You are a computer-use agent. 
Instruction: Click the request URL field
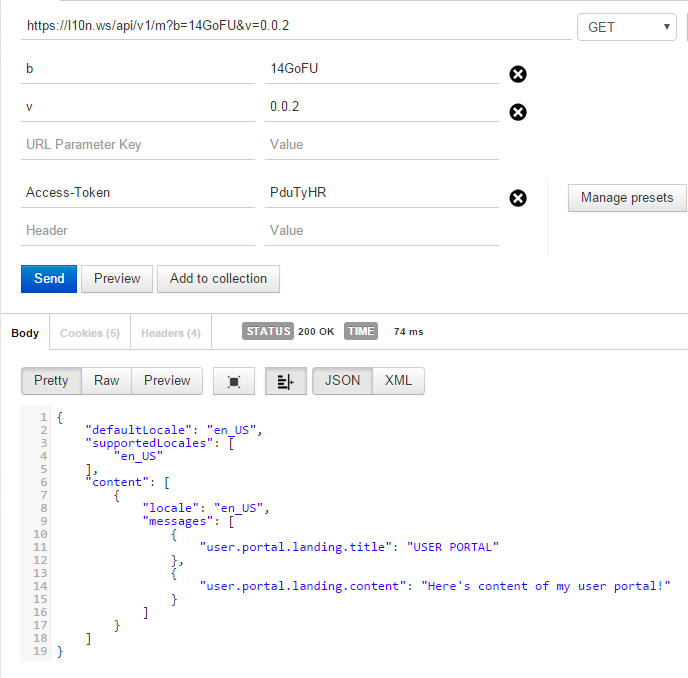pyautogui.click(x=296, y=26)
